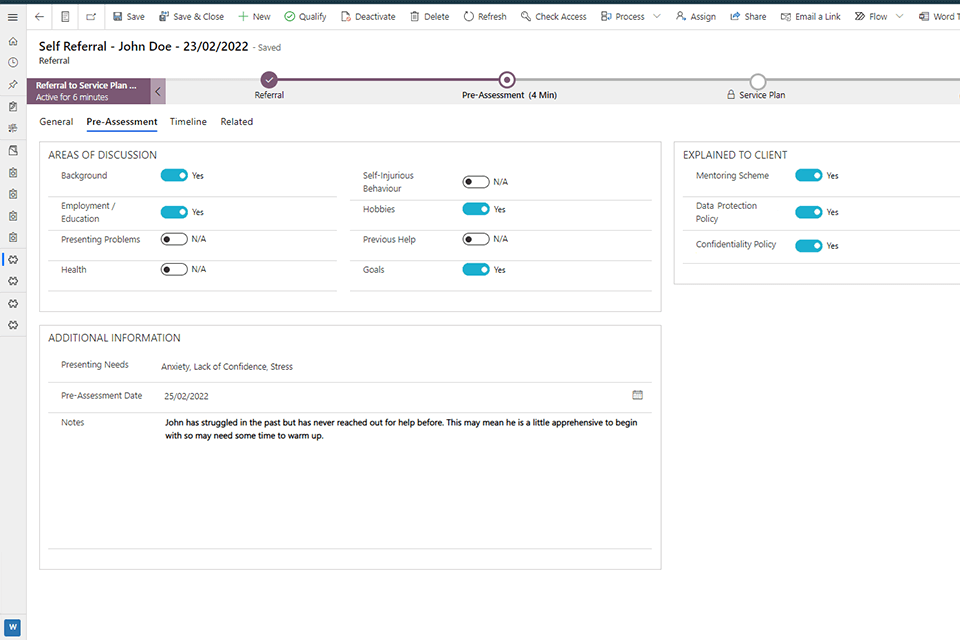
Task: Open the hamburger navigation menu
Action: pos(13,17)
